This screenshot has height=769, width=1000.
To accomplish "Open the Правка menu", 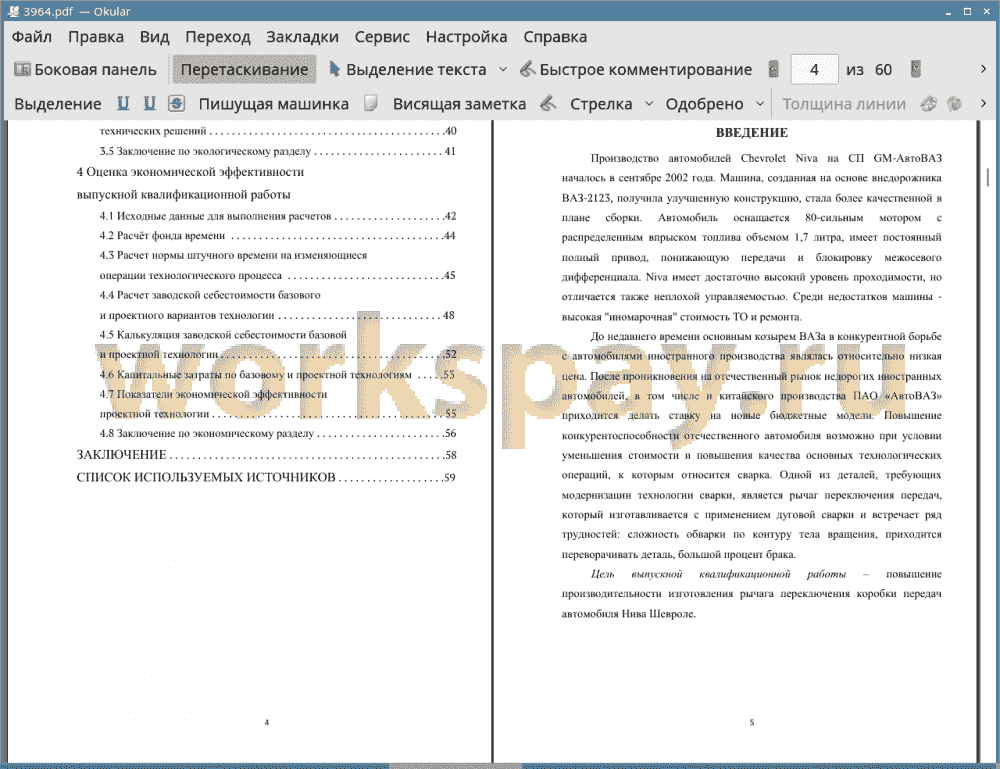I will 96,37.
